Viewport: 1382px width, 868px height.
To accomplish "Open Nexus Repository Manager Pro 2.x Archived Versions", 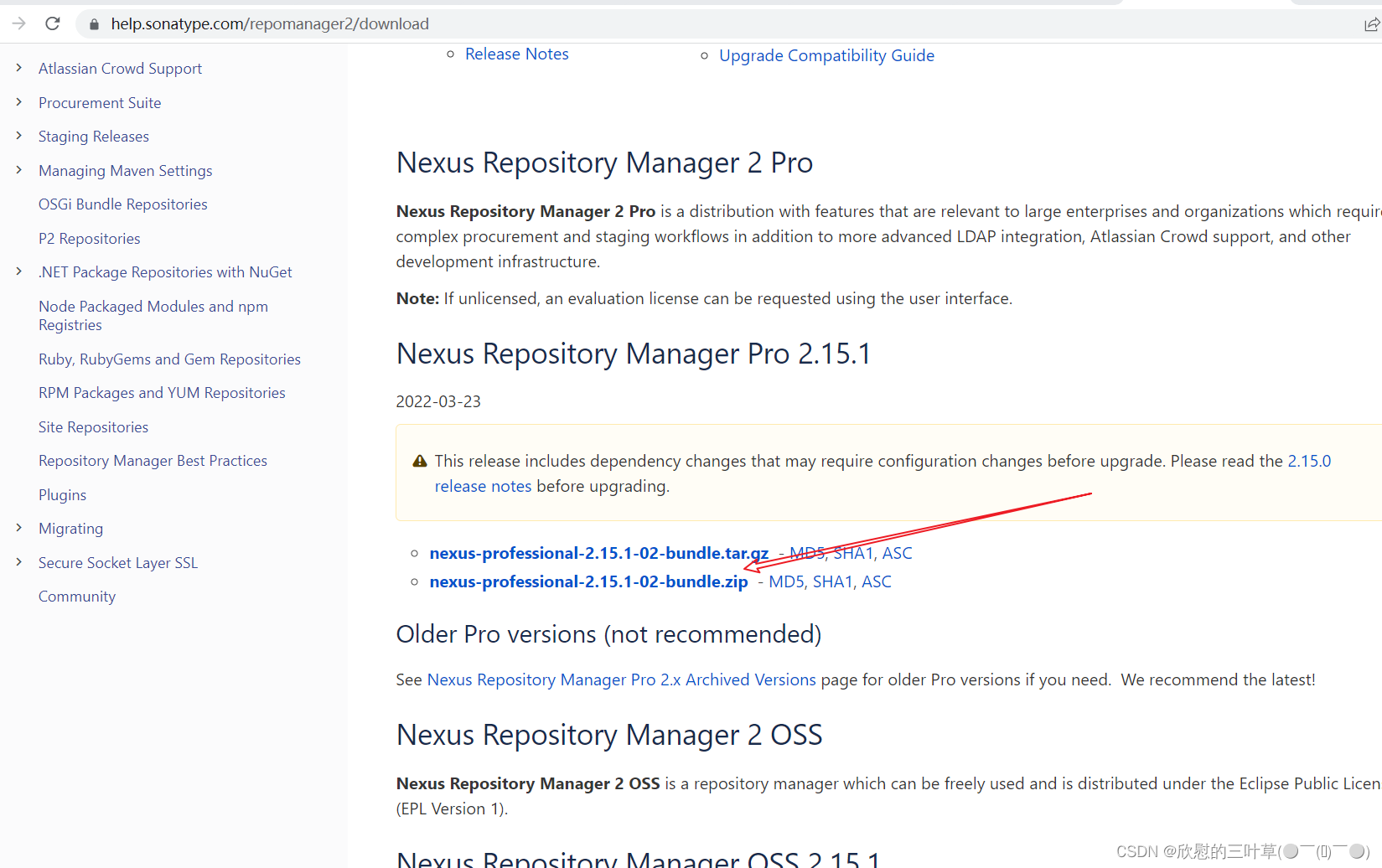I will pos(621,679).
